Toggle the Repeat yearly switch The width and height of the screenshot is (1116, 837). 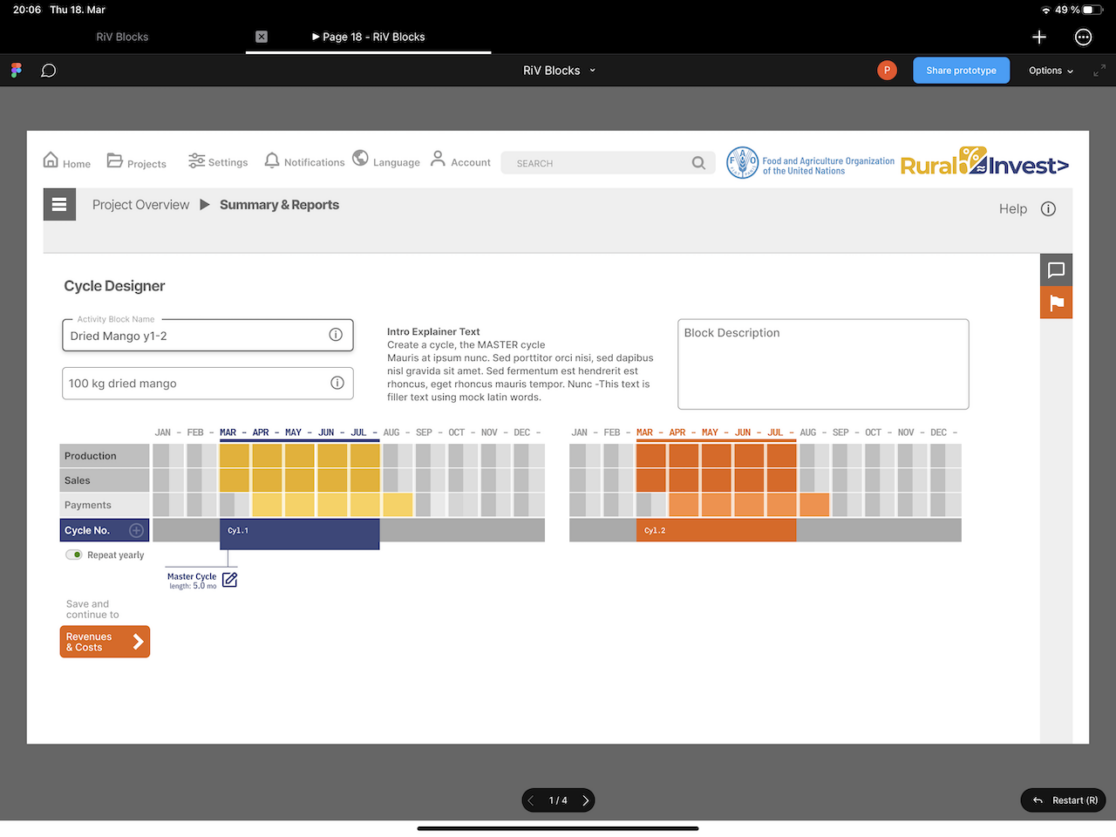click(x=74, y=555)
